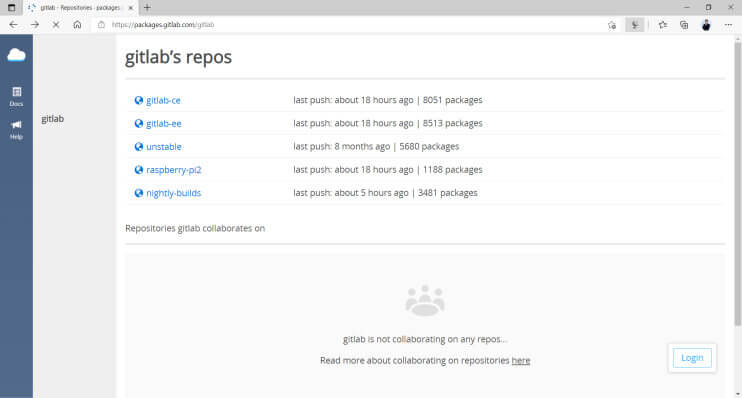Click 'gitlab's repos' heading

pos(178,57)
